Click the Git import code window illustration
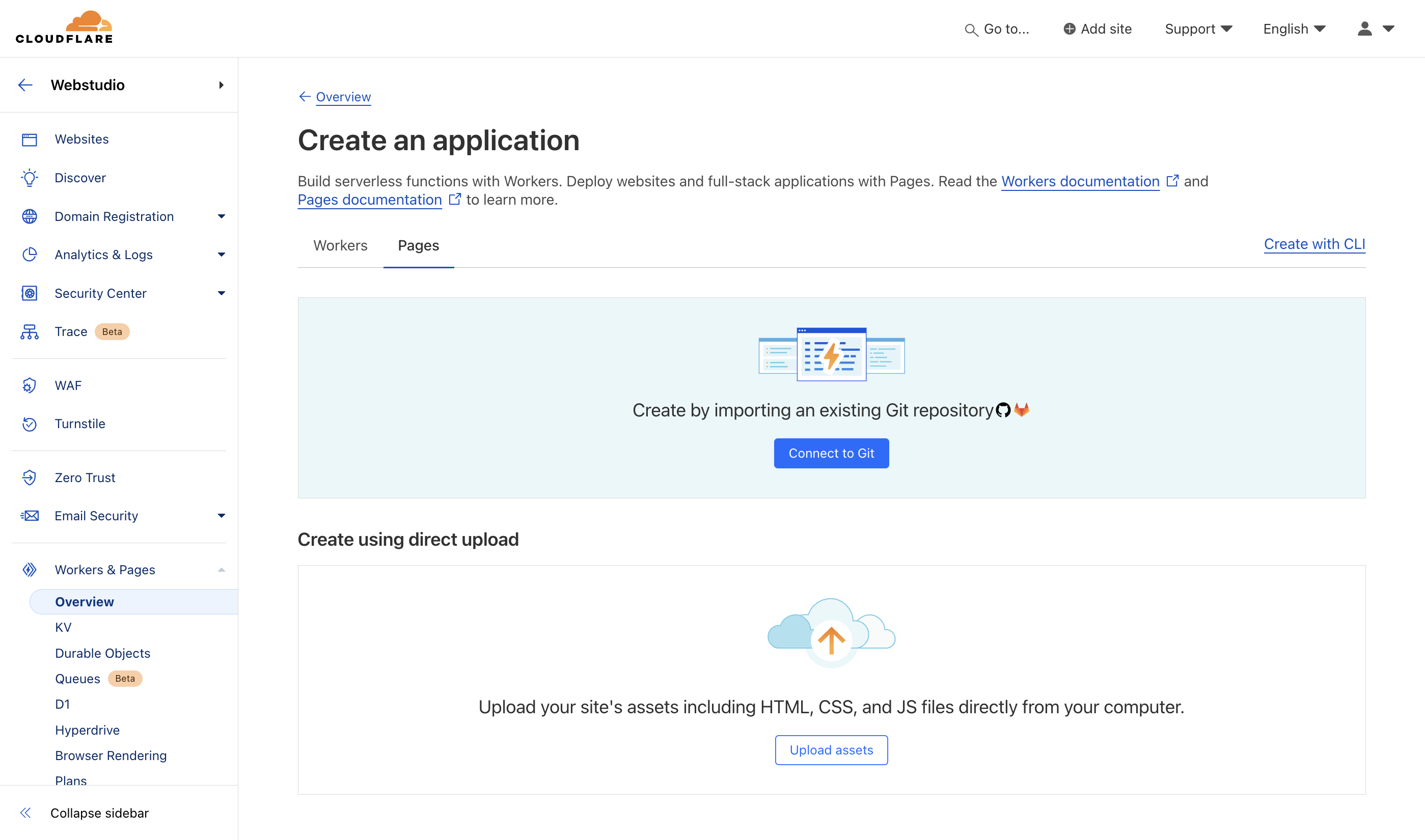Image resolution: width=1425 pixels, height=840 pixels. [831, 354]
